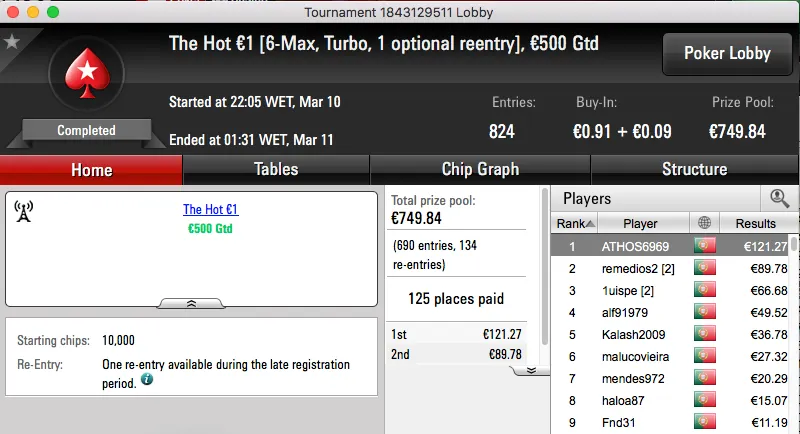Image resolution: width=800 pixels, height=434 pixels.
Task: Collapse the tournament info panel
Action: click(191, 302)
